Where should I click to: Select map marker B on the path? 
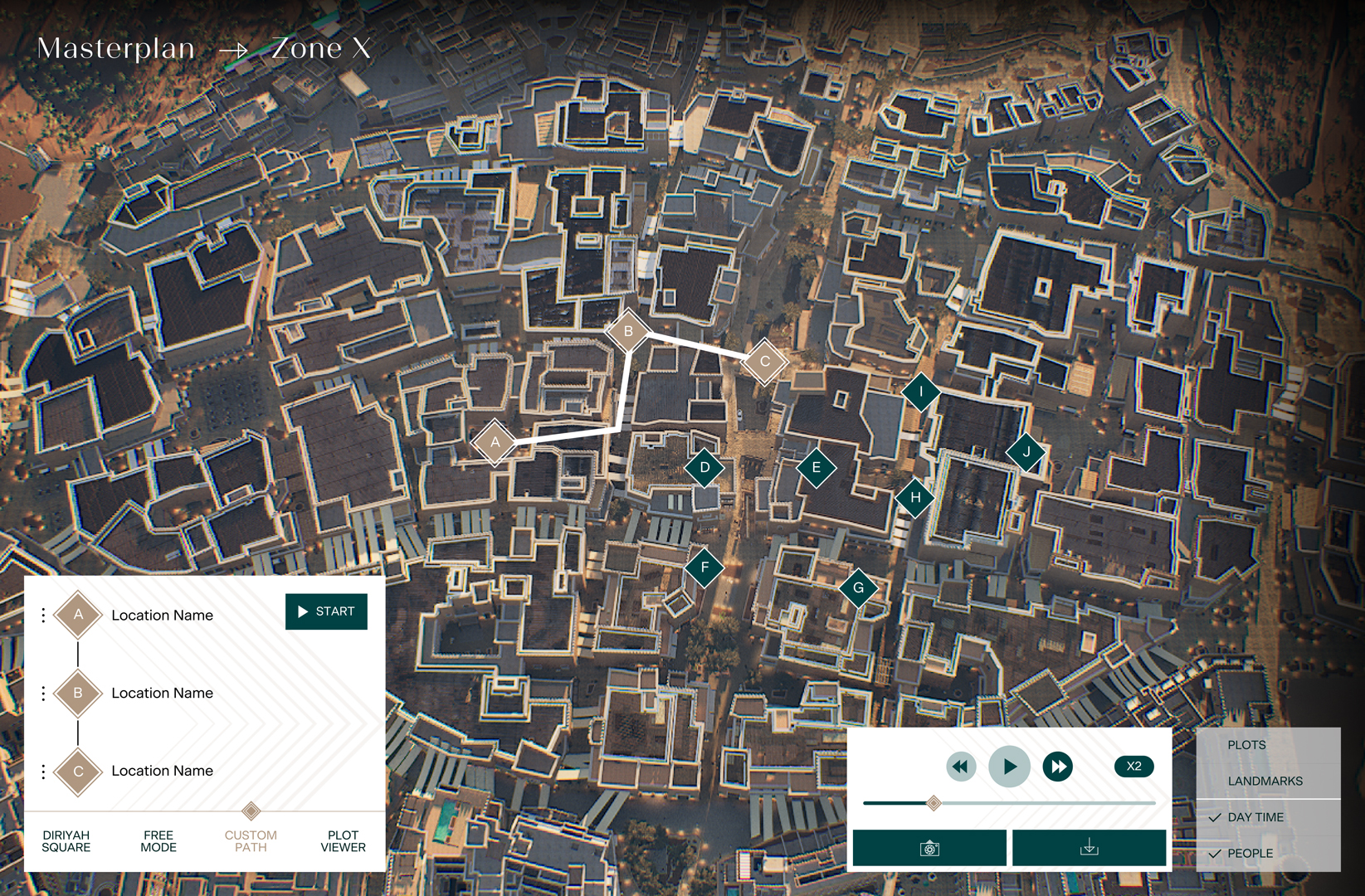tap(628, 331)
